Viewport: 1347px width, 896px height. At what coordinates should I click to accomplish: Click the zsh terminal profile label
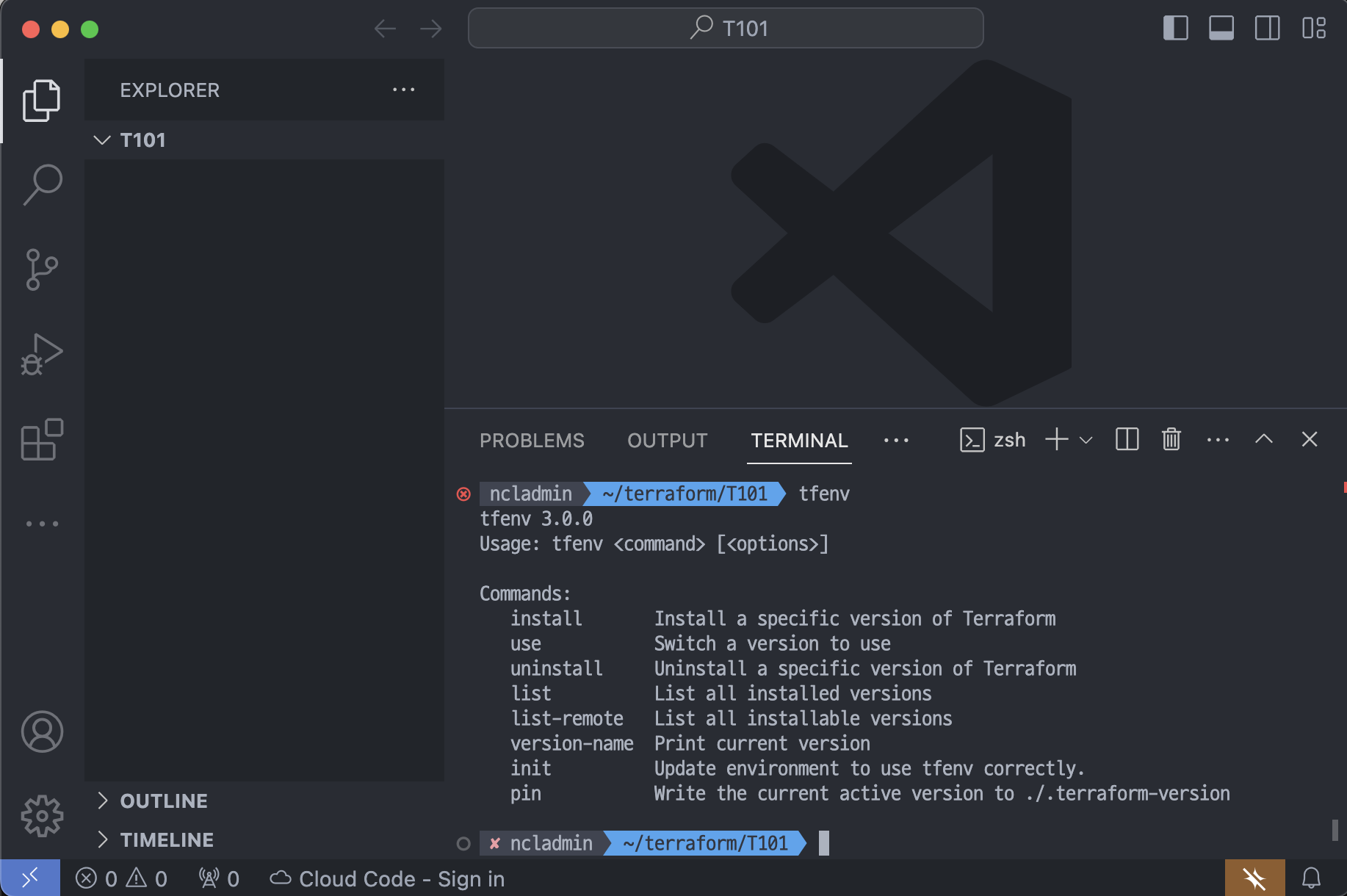pos(992,440)
